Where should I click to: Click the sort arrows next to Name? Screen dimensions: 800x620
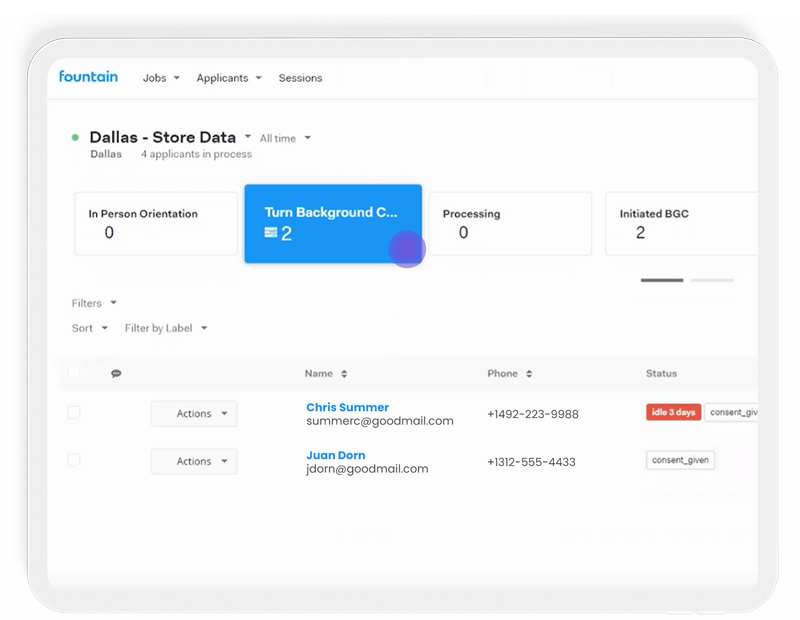click(344, 374)
